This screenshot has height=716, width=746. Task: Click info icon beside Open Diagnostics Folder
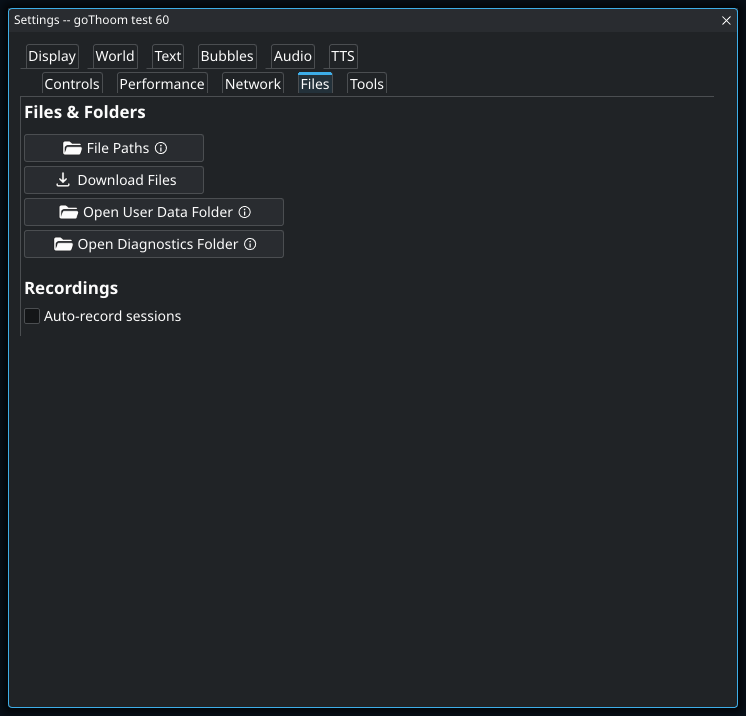pyautogui.click(x=250, y=244)
